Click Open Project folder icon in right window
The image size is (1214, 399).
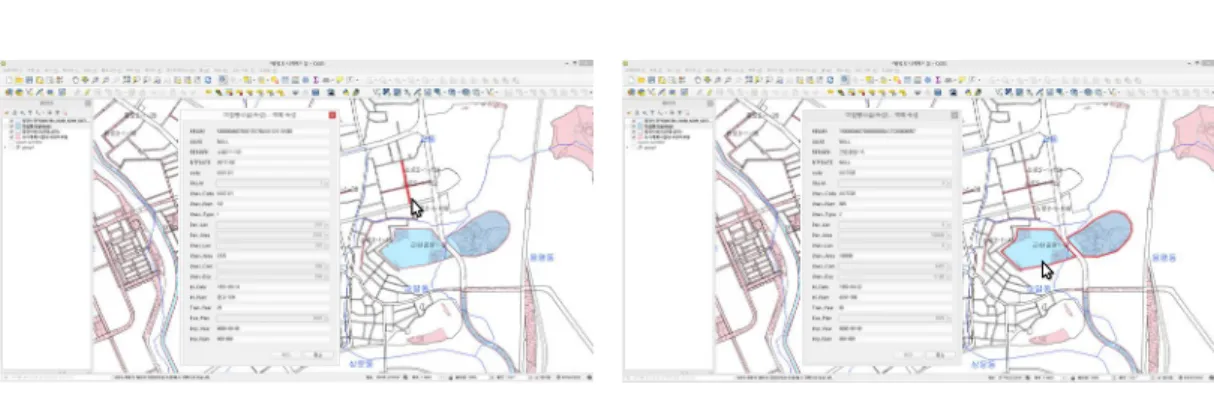click(640, 80)
